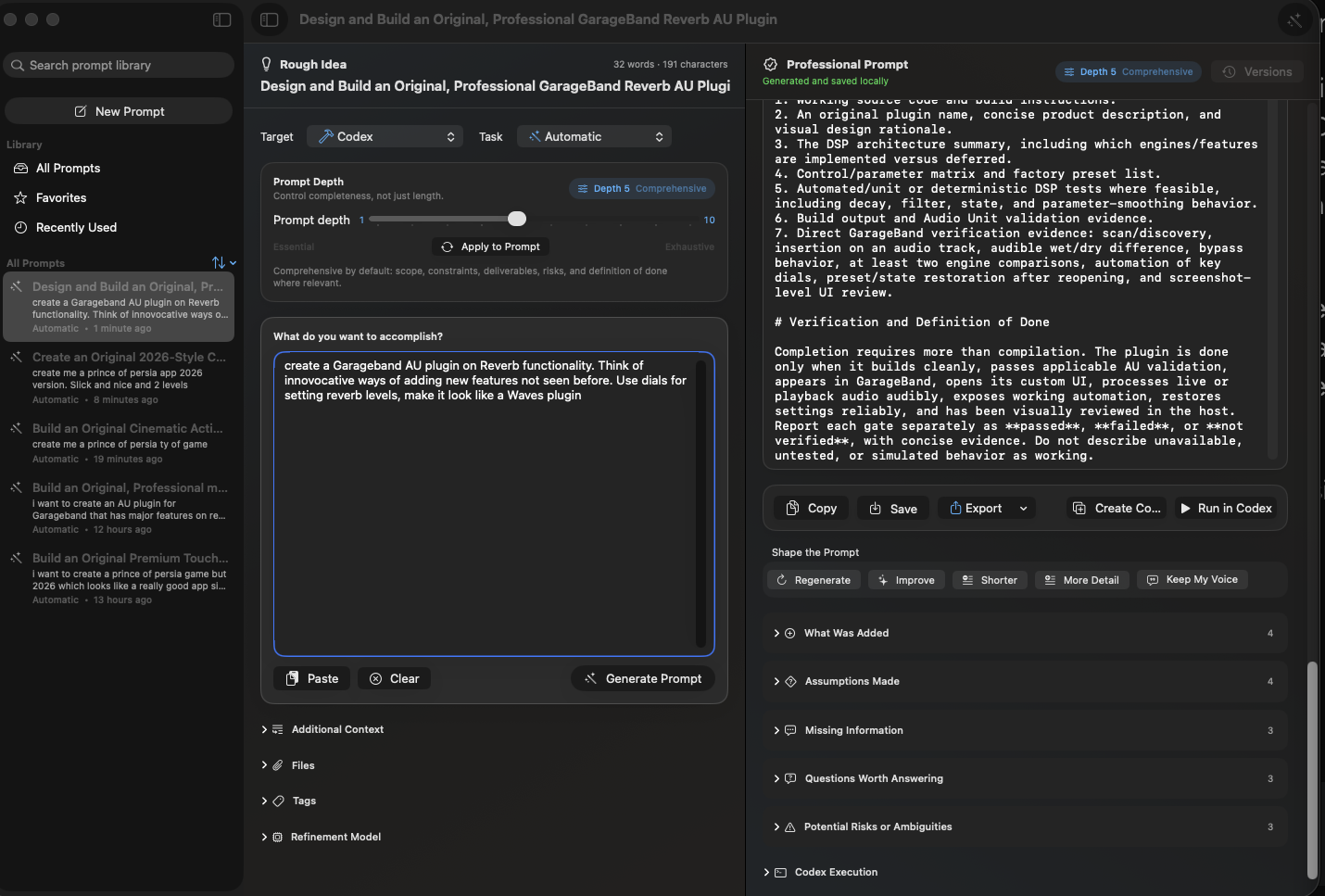Expand Potential Risks or Ambiguities section
The height and width of the screenshot is (896, 1325).
point(1025,827)
